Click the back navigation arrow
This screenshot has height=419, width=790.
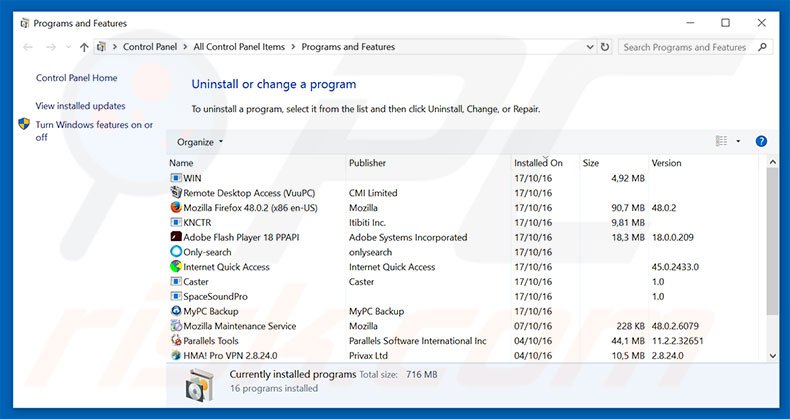point(28,47)
